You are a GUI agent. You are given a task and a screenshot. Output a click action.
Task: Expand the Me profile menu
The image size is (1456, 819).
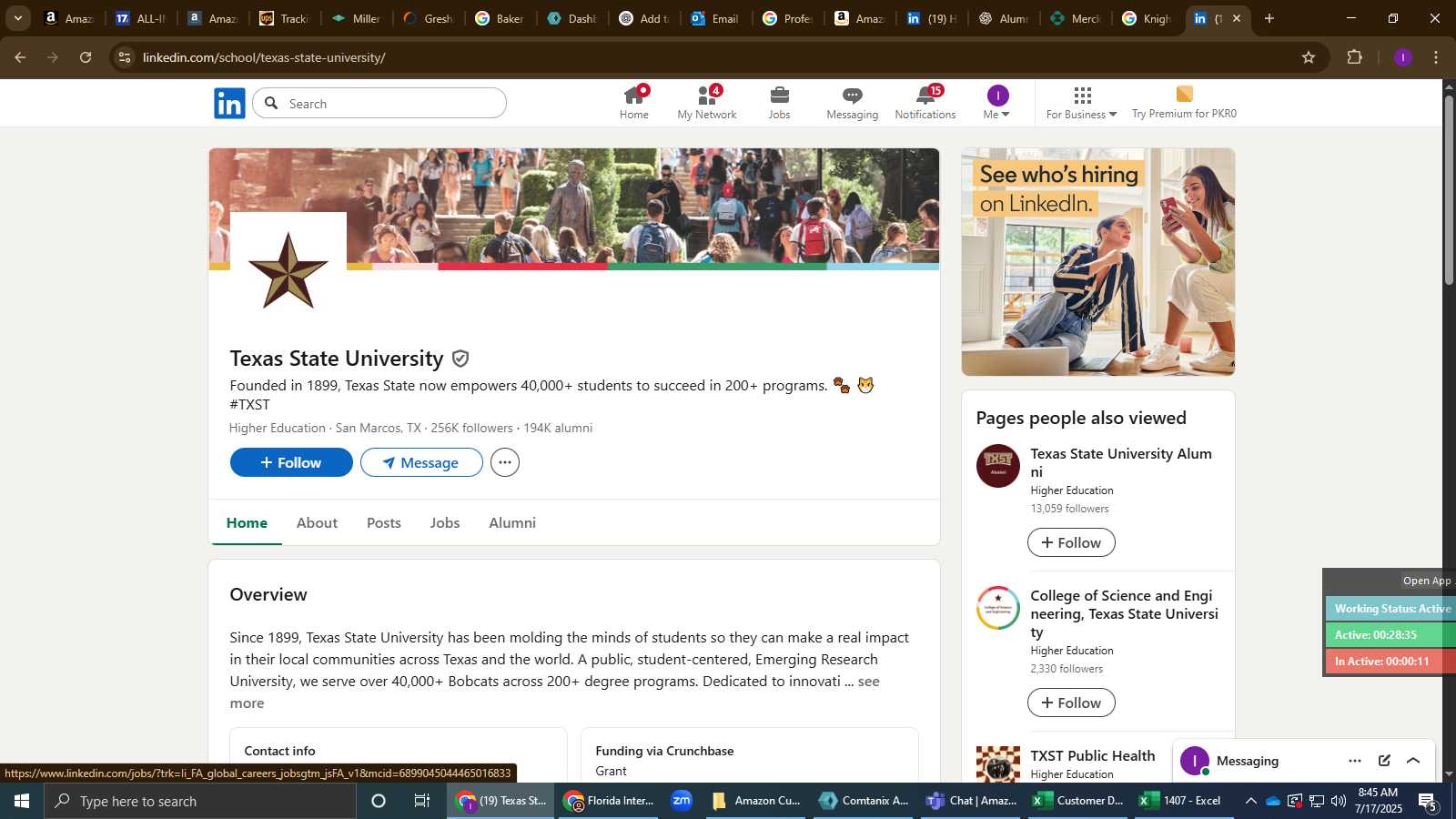[x=997, y=103]
